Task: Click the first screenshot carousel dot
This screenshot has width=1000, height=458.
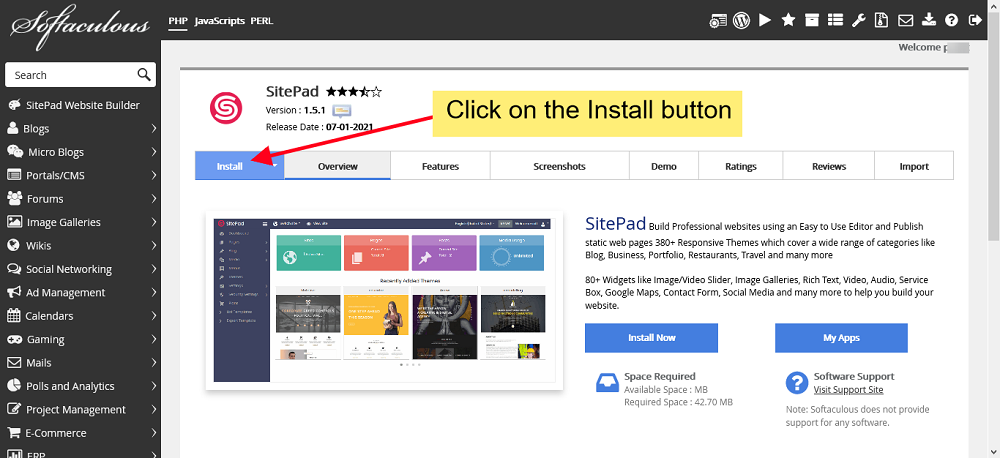Action: (x=401, y=365)
